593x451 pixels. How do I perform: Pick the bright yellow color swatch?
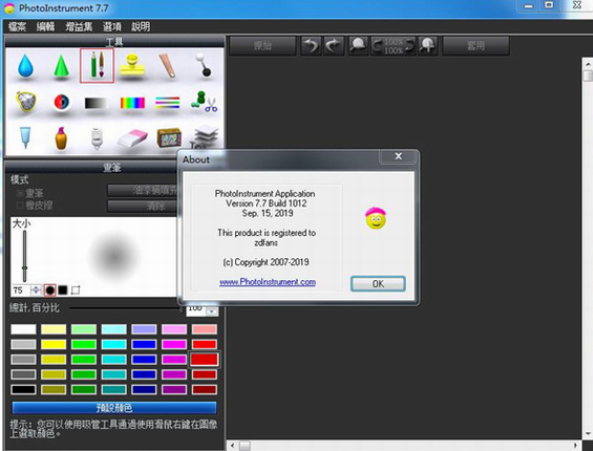(x=53, y=344)
